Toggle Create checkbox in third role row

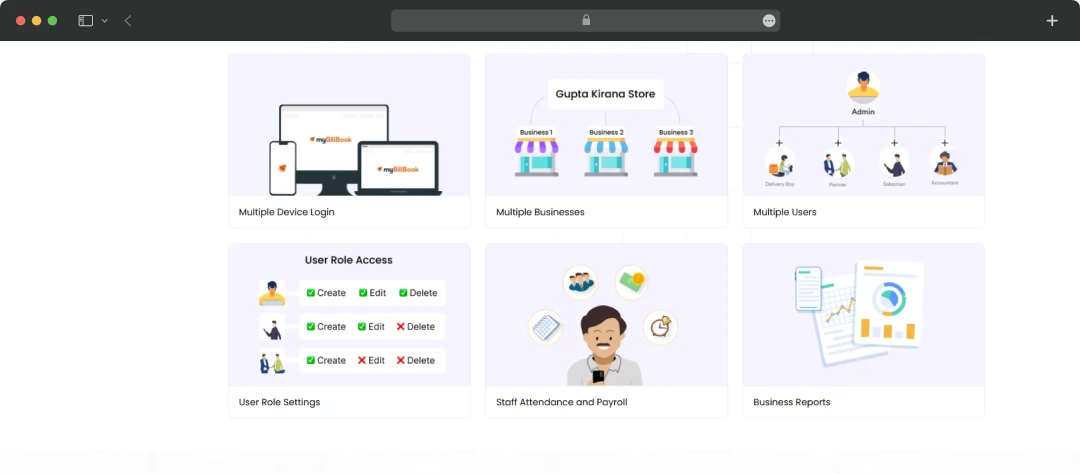311,360
